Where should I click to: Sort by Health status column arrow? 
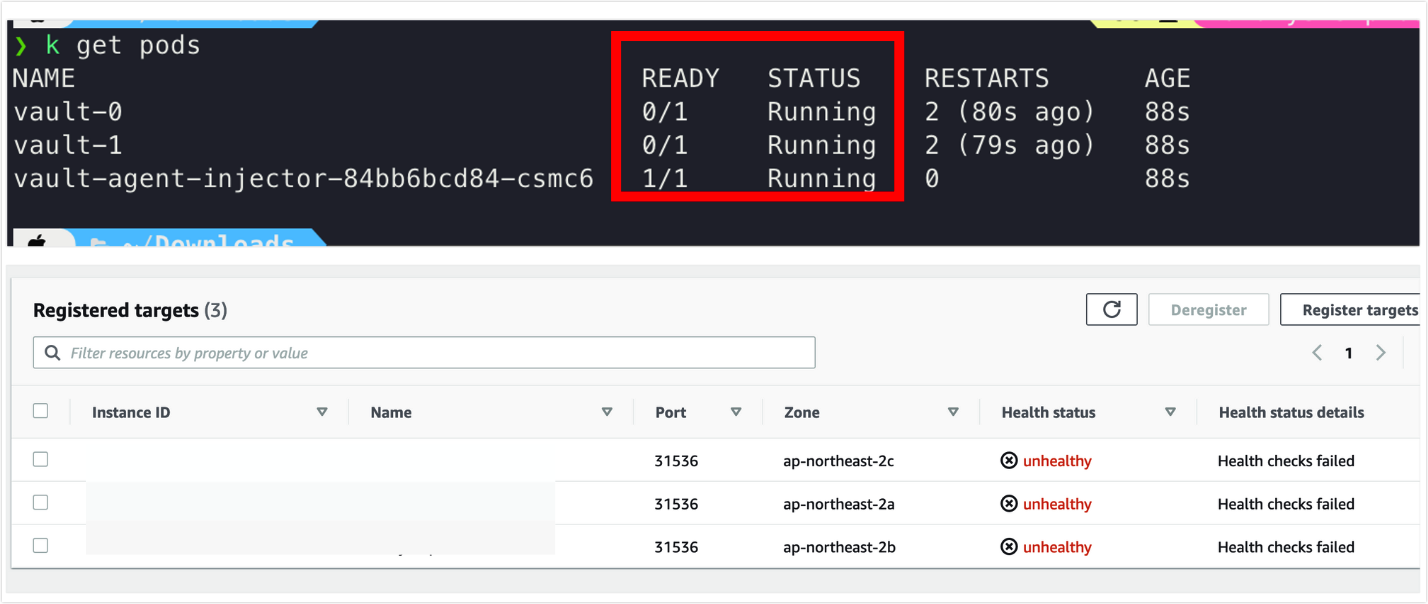tap(1170, 412)
